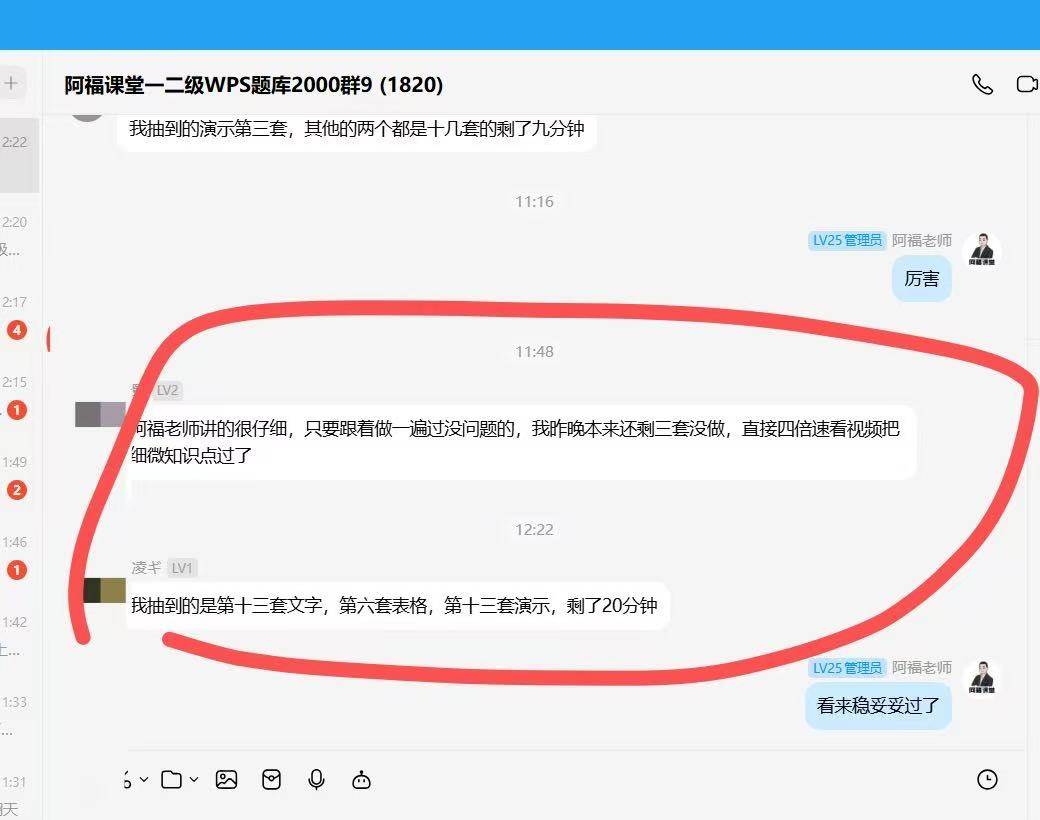Open the folder/file send icon

pos(172,780)
